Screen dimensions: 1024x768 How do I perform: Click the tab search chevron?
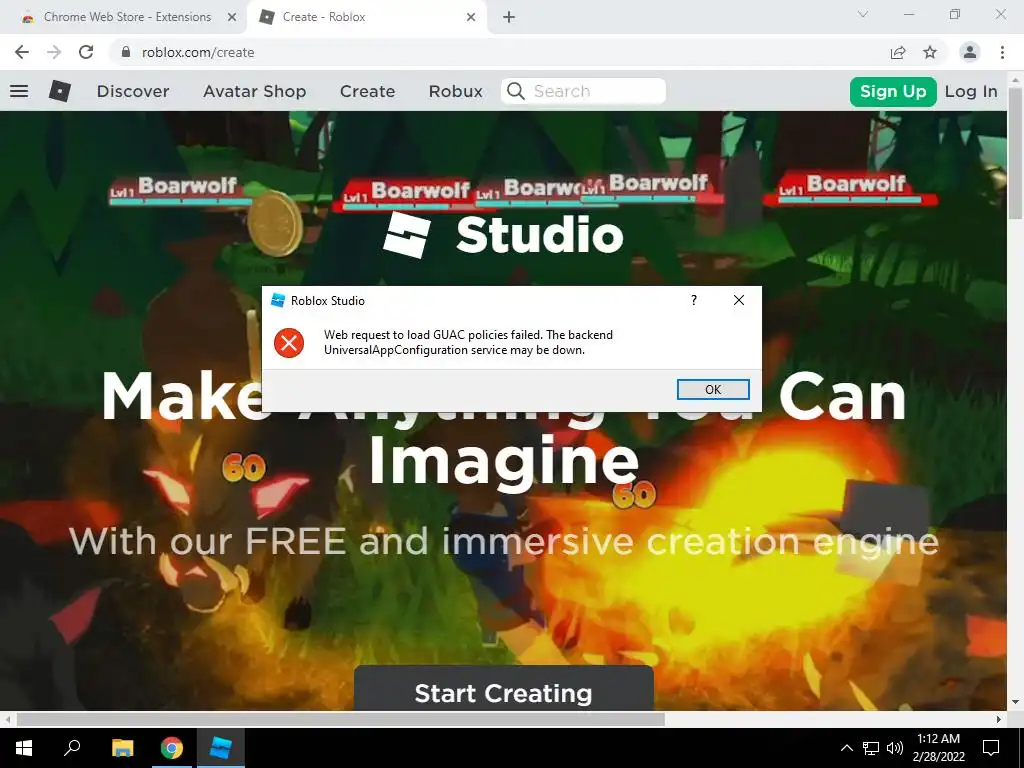863,14
